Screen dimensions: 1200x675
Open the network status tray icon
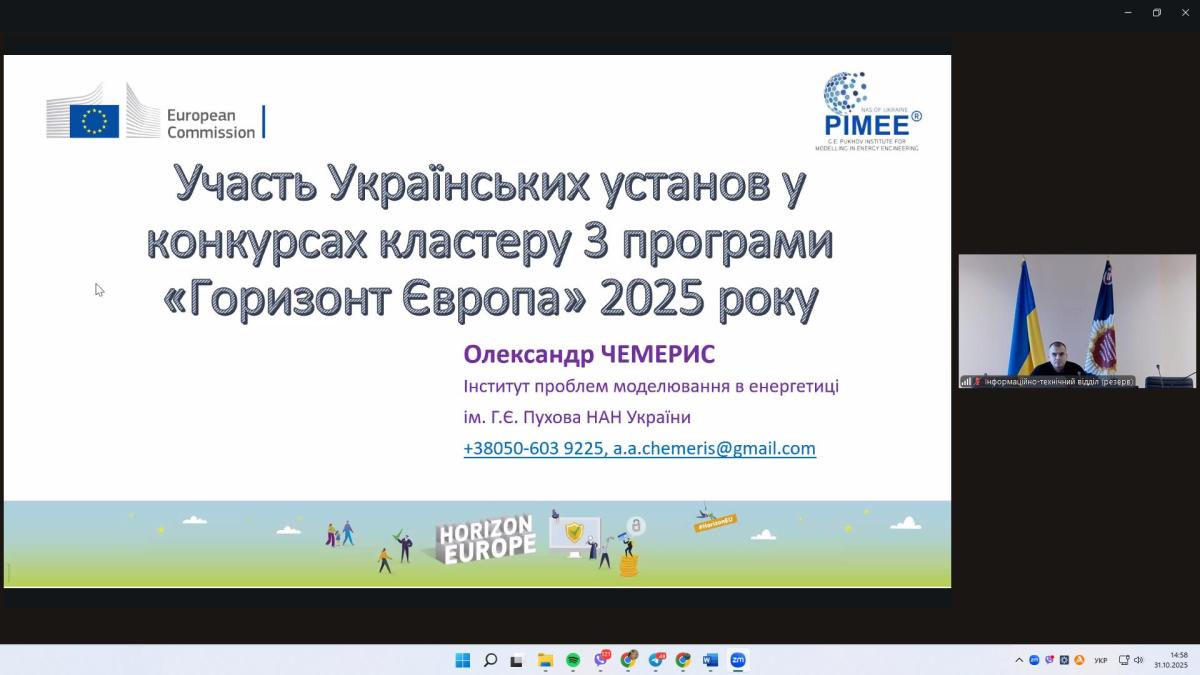[1124, 660]
